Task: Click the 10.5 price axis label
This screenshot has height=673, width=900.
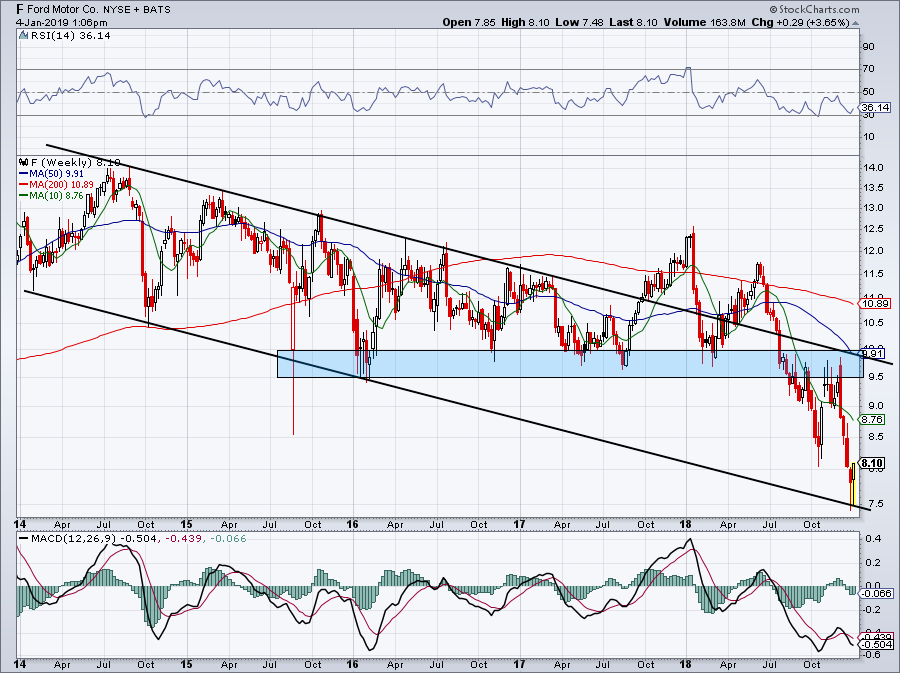Action: point(873,322)
